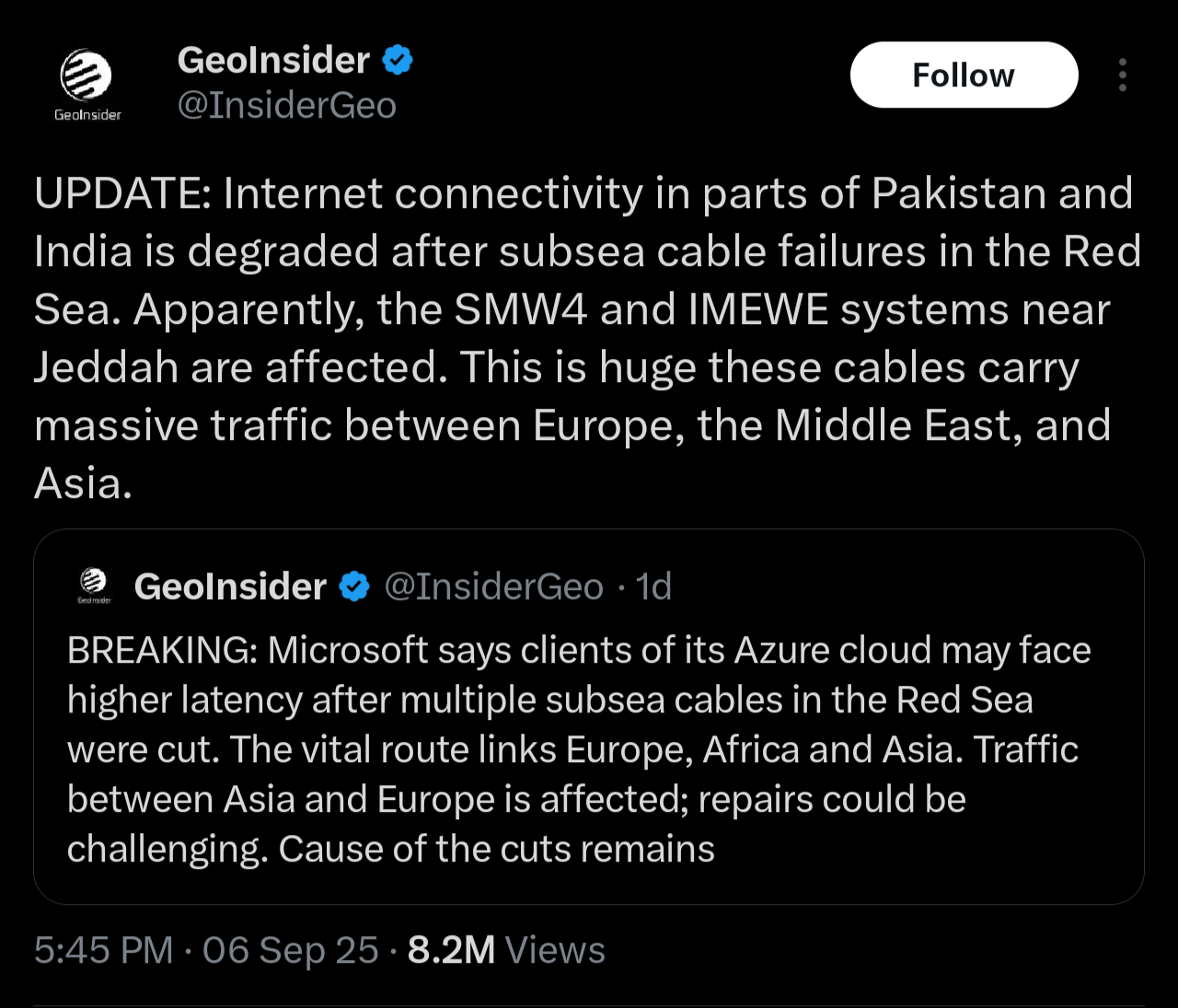Click small avatar inside quoted tweet
Image resolution: width=1178 pixels, height=1008 pixels.
click(x=94, y=584)
